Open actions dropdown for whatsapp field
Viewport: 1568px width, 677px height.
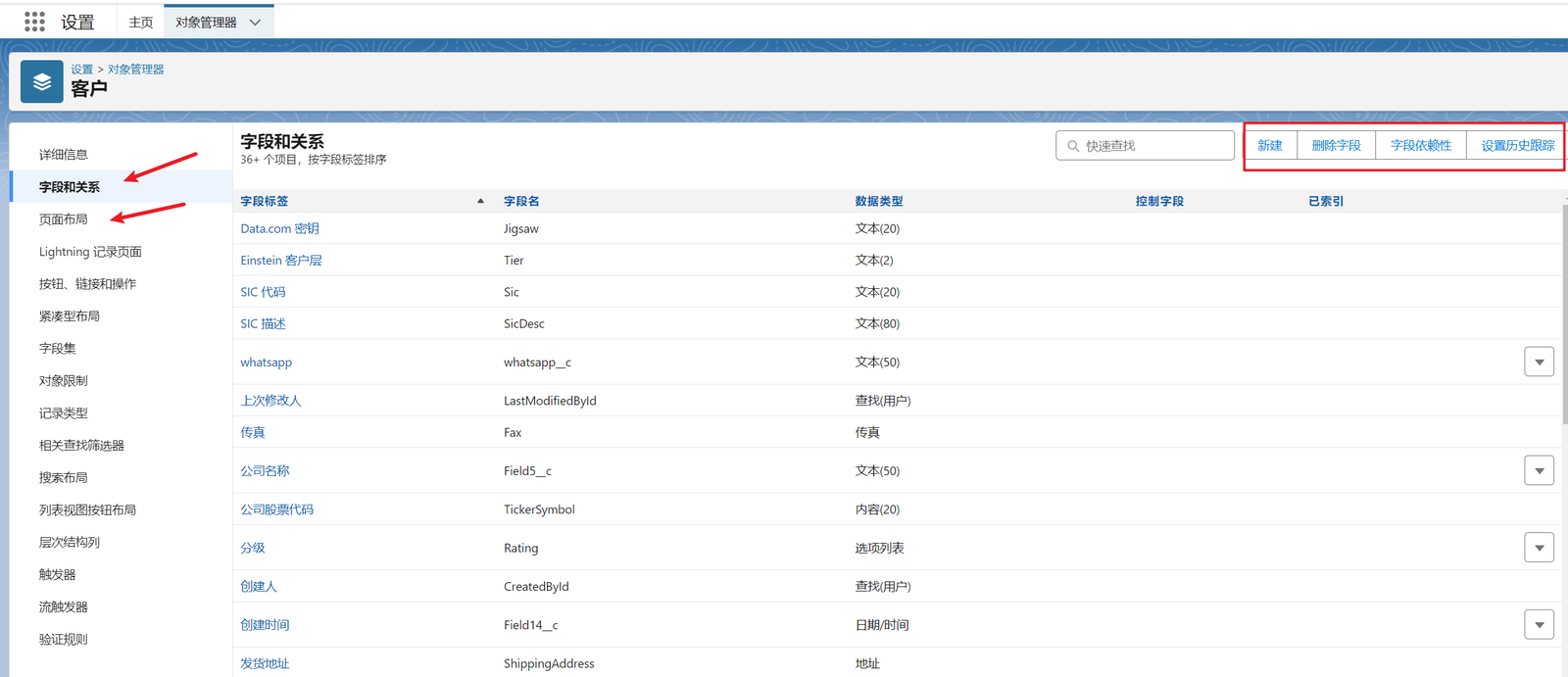(x=1539, y=362)
